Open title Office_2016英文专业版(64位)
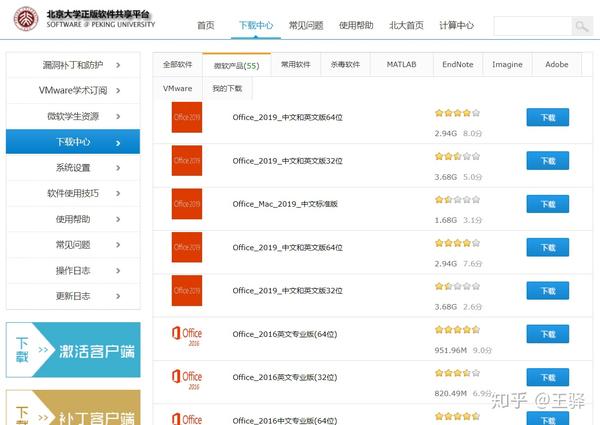Image resolution: width=600 pixels, height=425 pixels. click(285, 334)
